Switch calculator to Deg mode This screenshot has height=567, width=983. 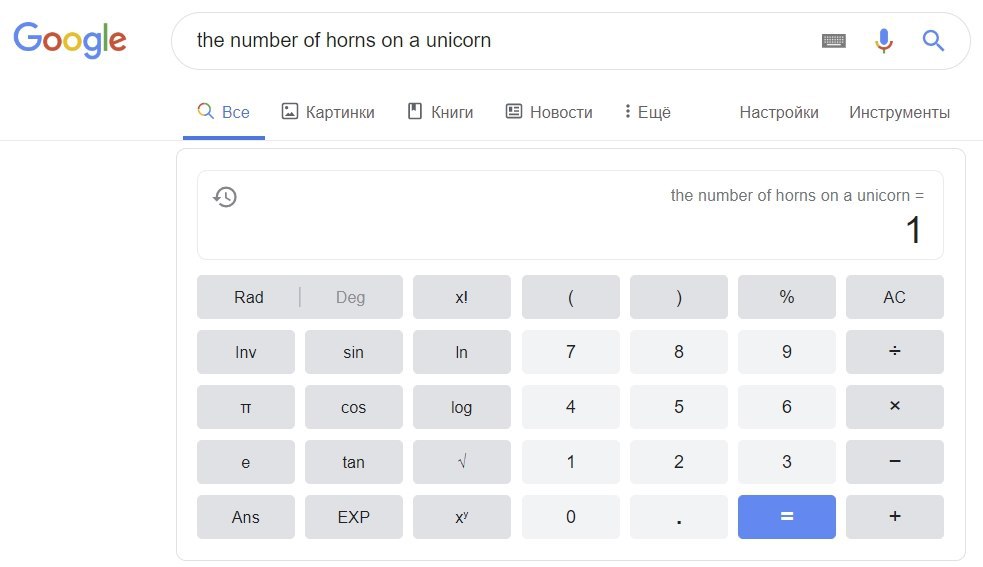click(351, 297)
